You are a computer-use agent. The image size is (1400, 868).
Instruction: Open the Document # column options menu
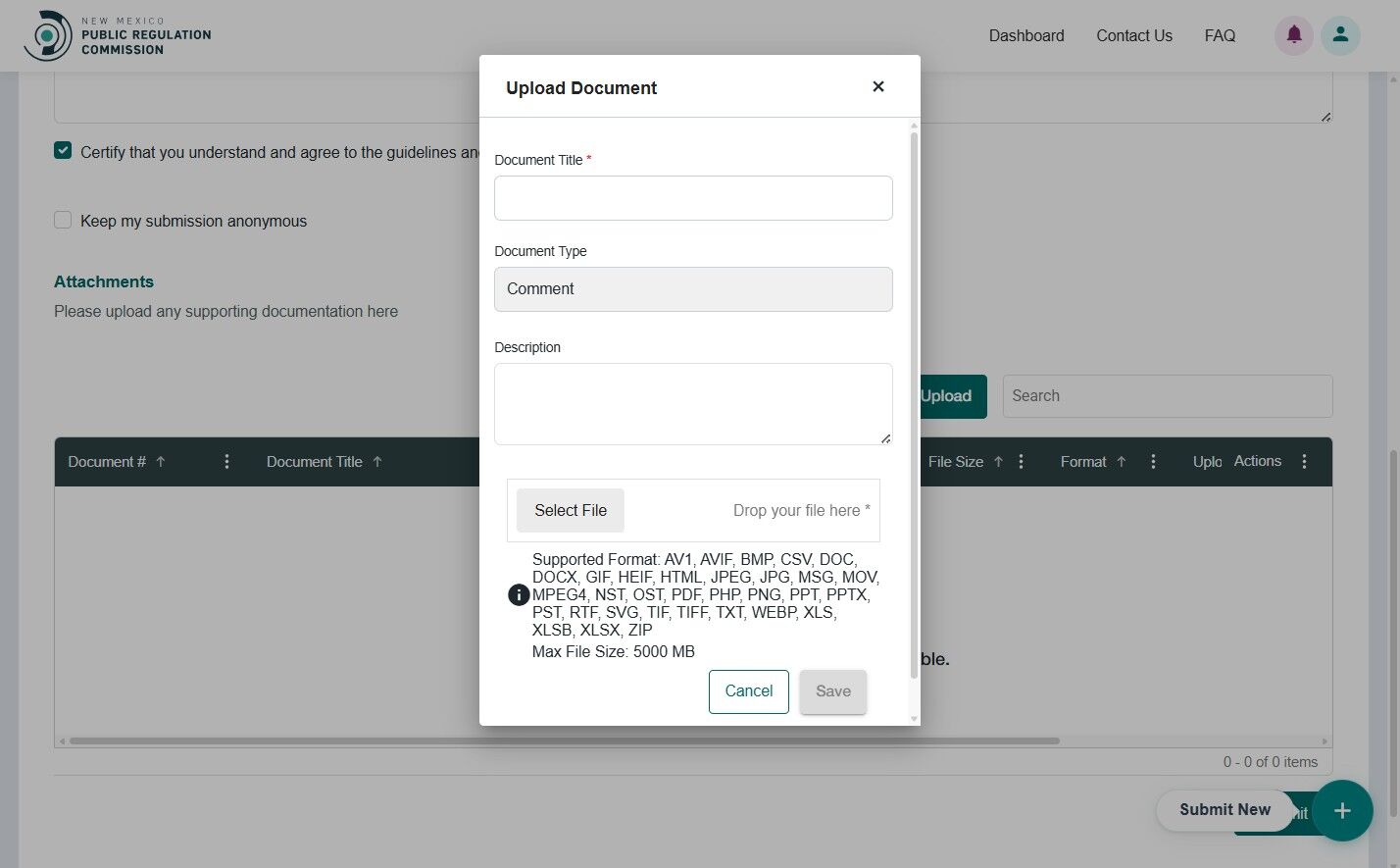click(226, 461)
